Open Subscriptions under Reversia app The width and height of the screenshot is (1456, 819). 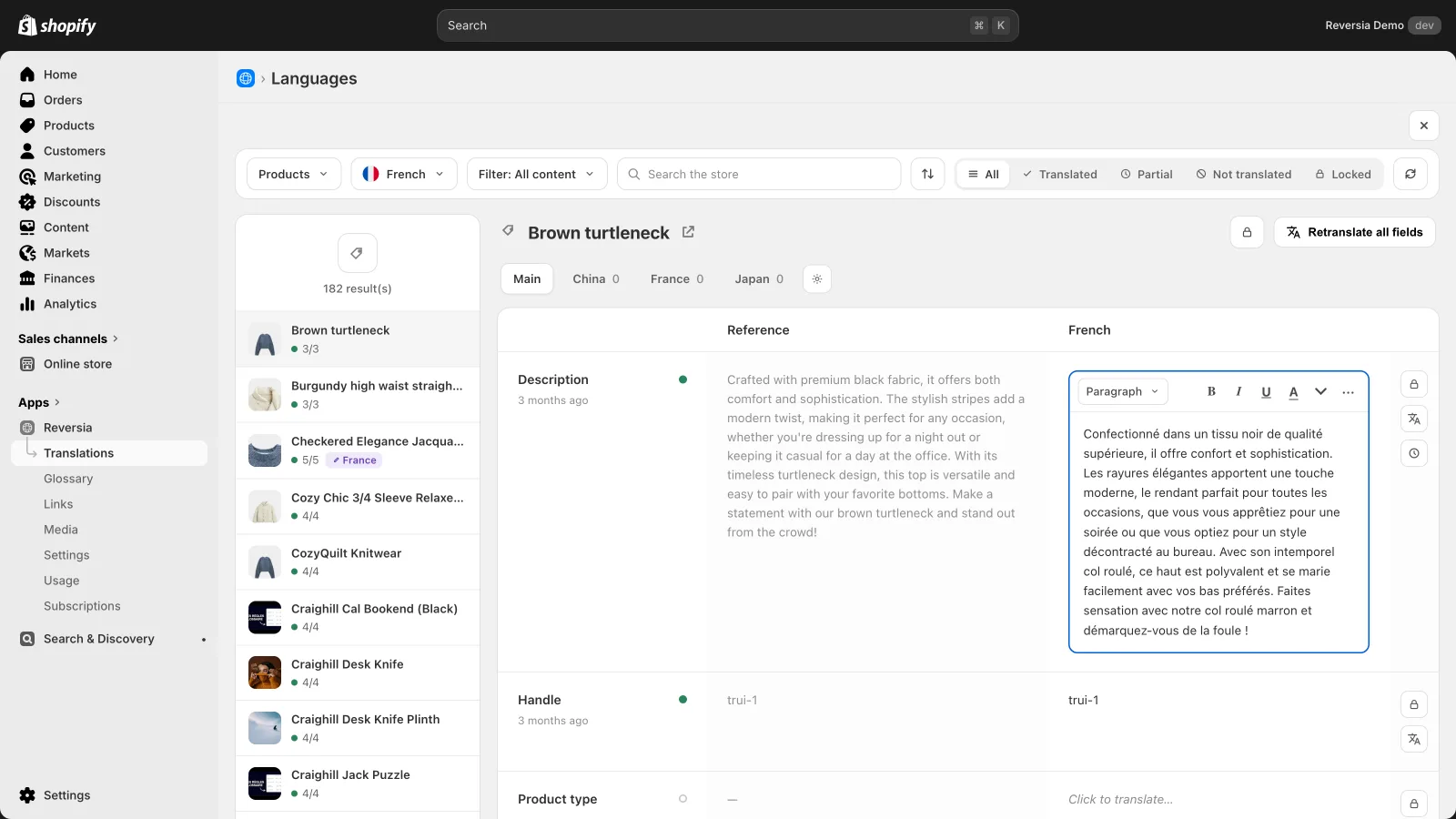(82, 606)
